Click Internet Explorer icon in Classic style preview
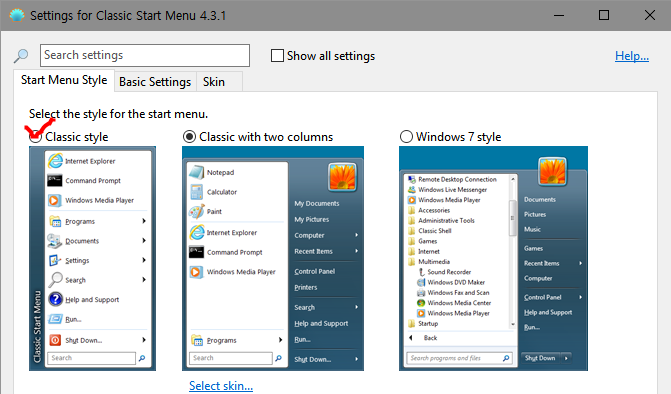Image resolution: width=671 pixels, height=394 pixels. [x=55, y=161]
